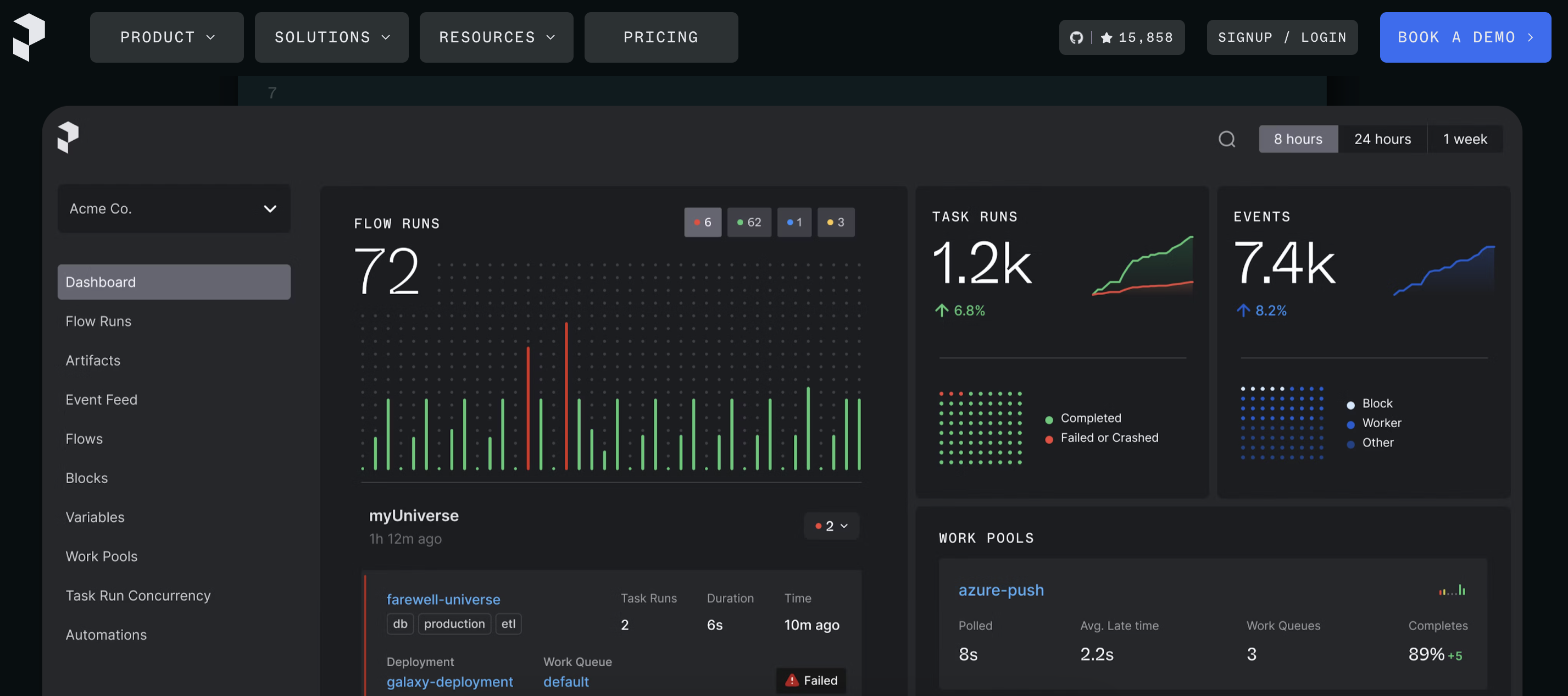The image size is (1568, 696).
Task: Click the Prefect logo in top navigation
Action: click(x=29, y=37)
